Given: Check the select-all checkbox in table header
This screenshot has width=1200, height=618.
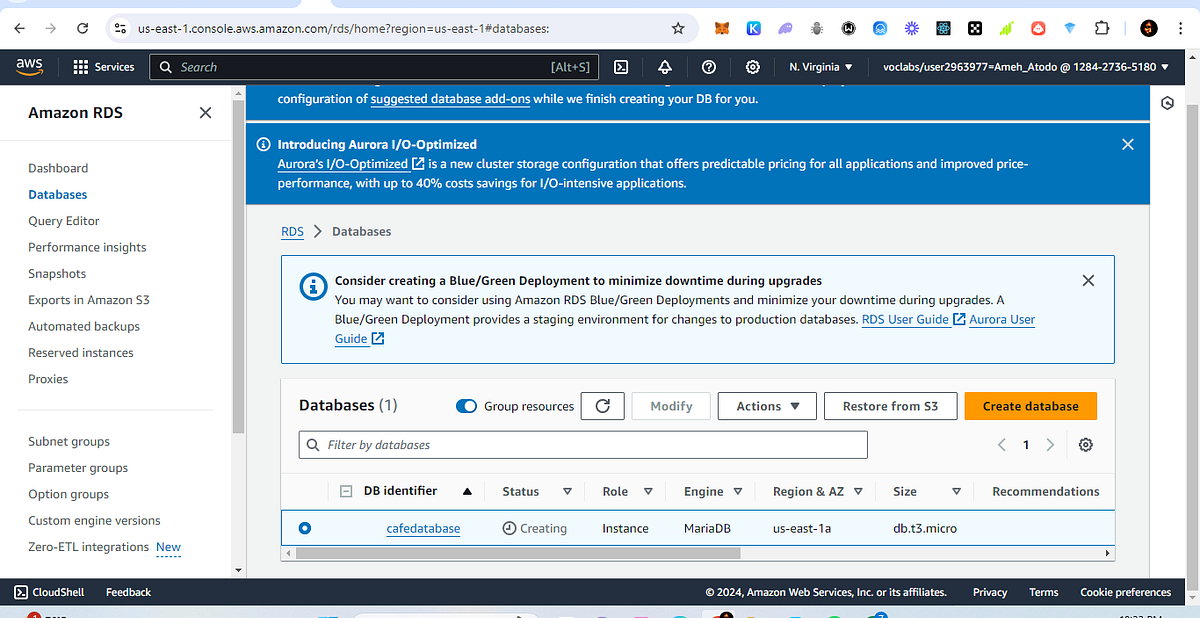Looking at the screenshot, I should (345, 490).
